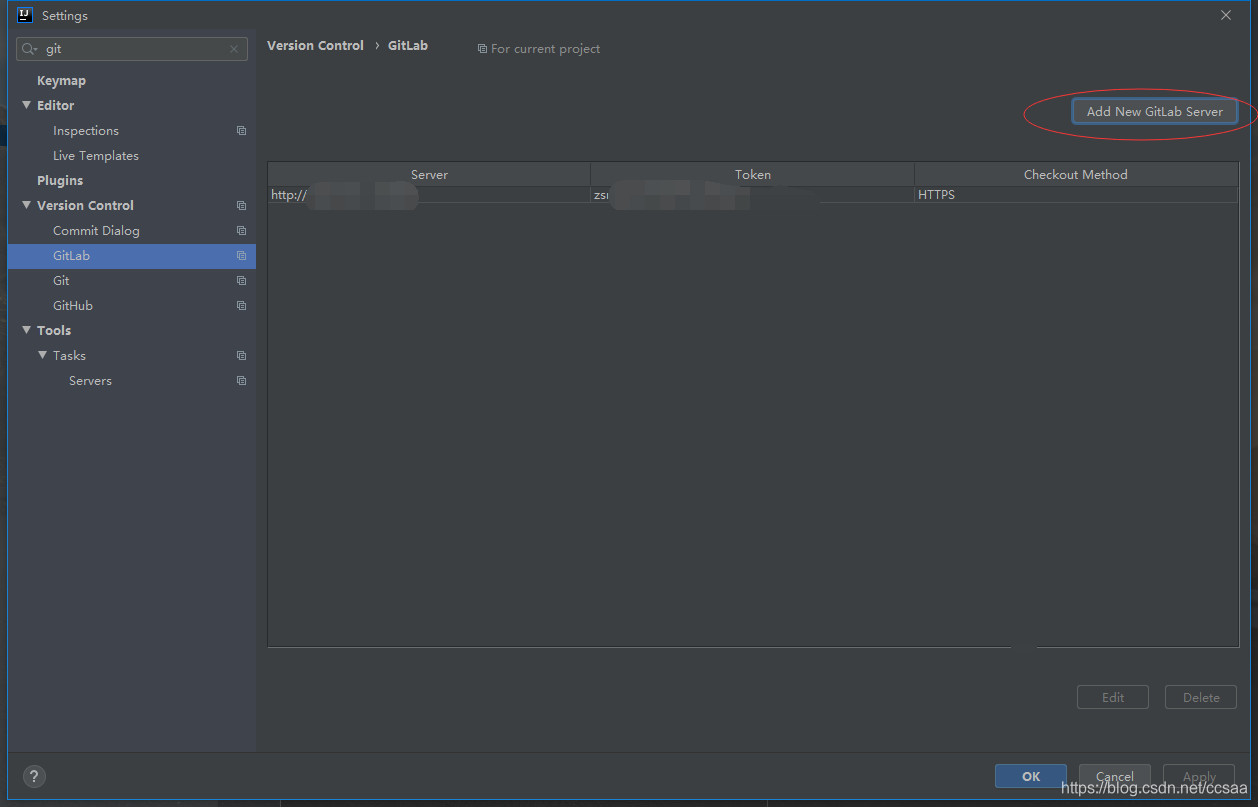
Task: Confirm settings with the OK button
Action: (1031, 776)
